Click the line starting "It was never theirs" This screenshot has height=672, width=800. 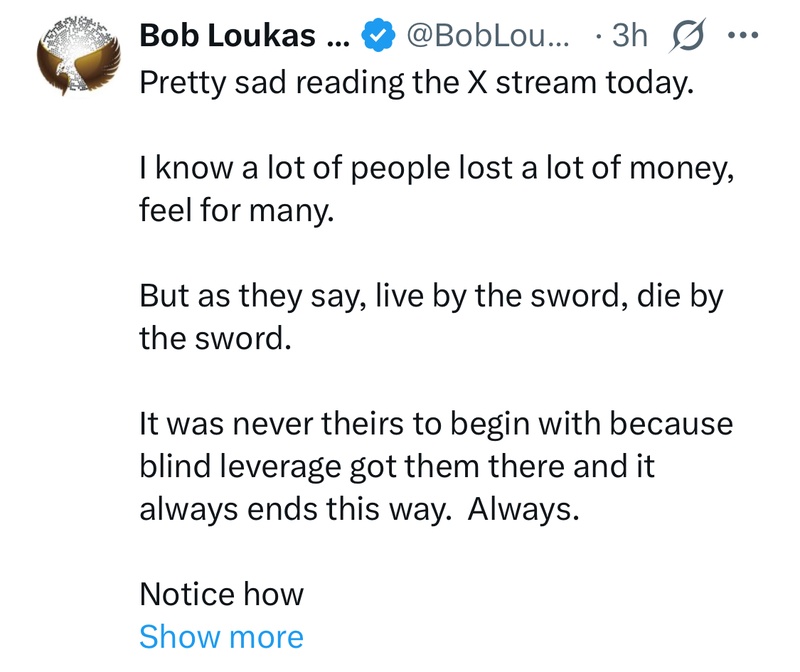[436, 425]
